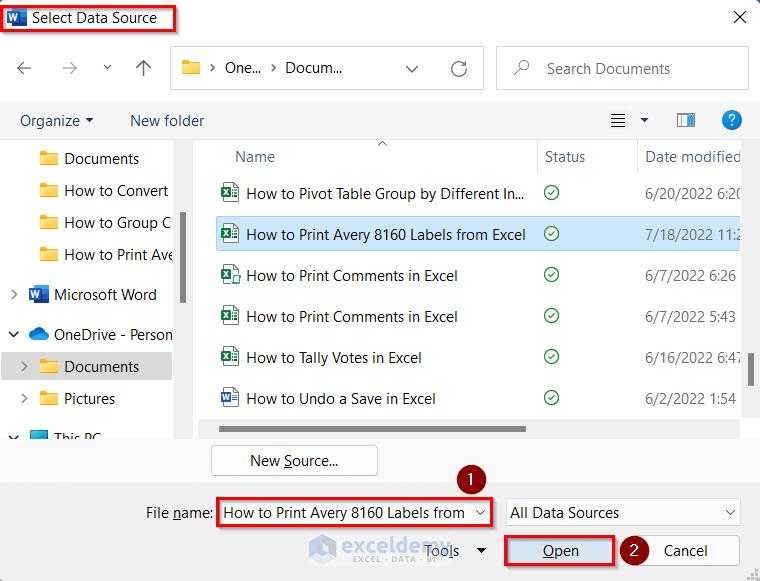
Task: Open the All Data Sources file type dropdown
Action: [x=622, y=512]
